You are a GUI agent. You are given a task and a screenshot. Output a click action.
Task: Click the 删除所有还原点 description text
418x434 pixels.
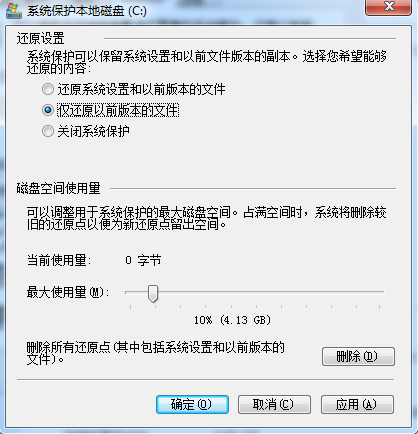(155, 353)
